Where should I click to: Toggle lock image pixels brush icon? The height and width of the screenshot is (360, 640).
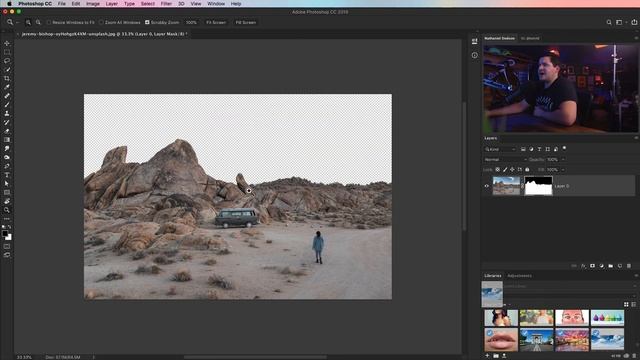[x=505, y=169]
